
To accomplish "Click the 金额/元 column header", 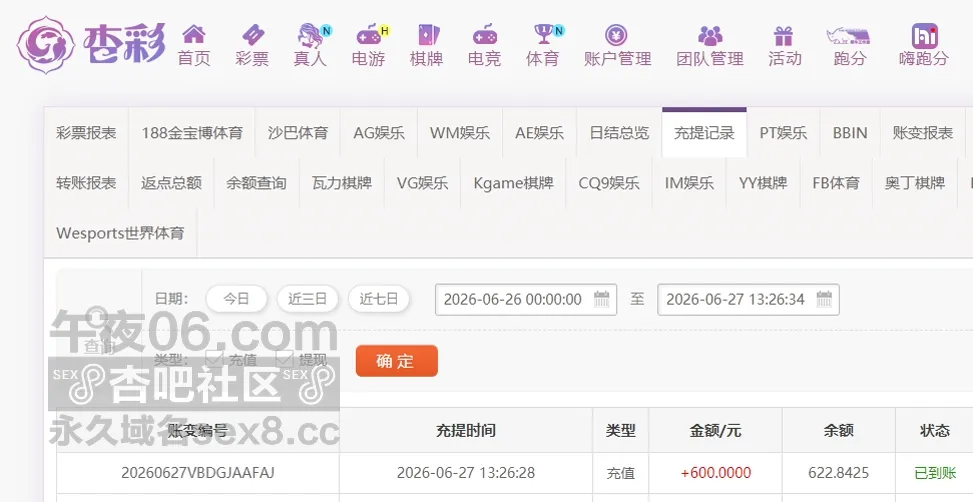I will pos(715,430).
